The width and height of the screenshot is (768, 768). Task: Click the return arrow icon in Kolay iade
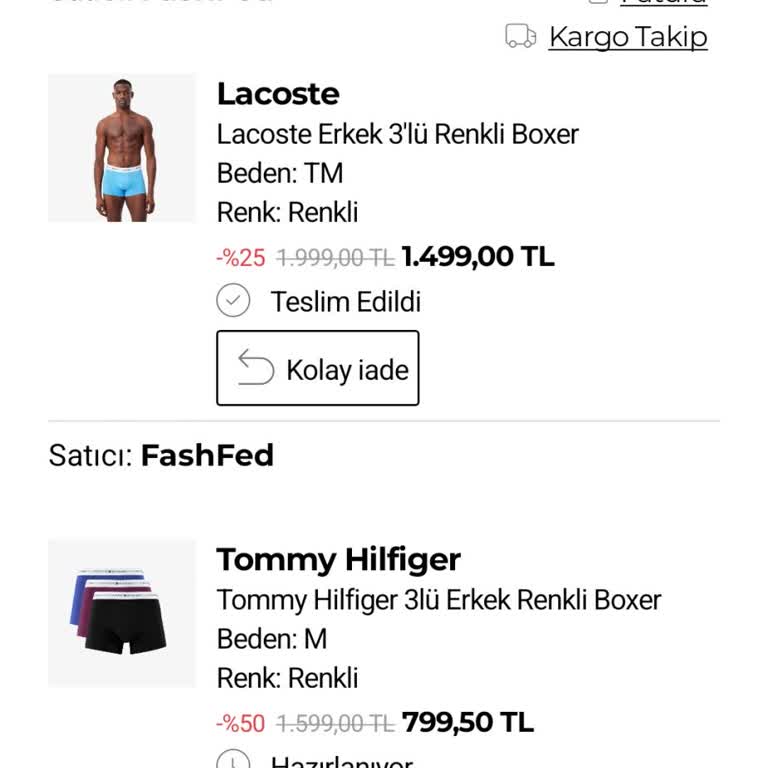256,369
